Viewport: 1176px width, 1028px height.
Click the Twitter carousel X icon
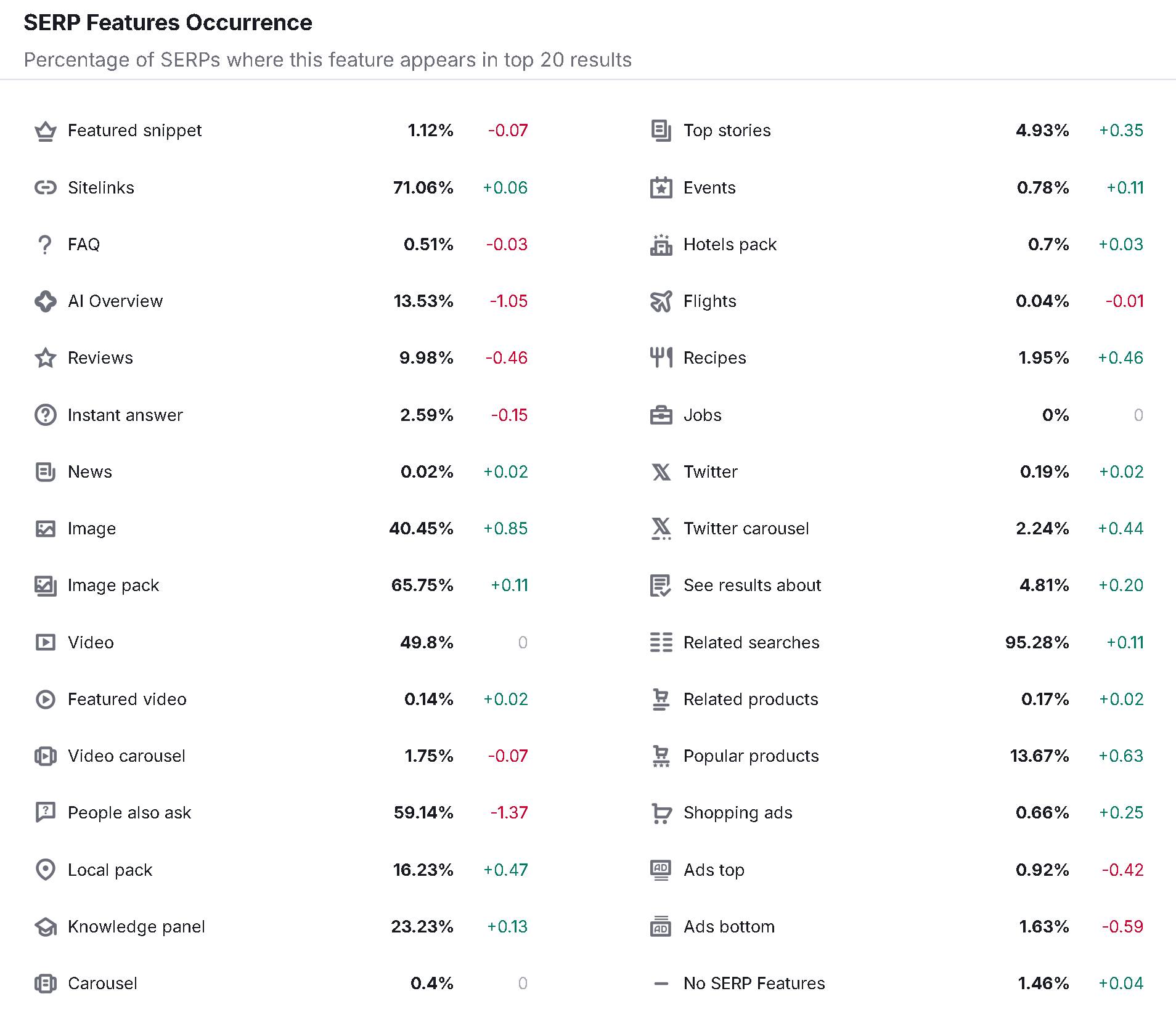pyautogui.click(x=661, y=529)
